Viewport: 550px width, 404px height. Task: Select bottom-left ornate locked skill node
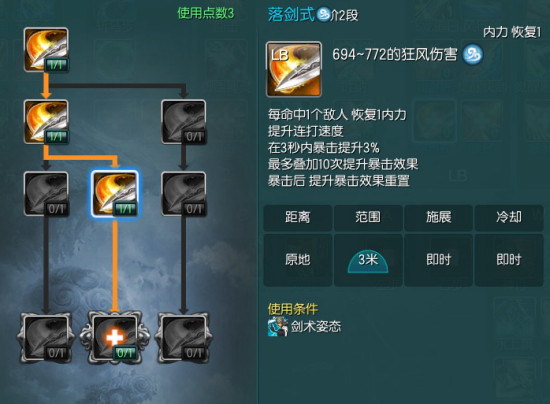(x=46, y=338)
